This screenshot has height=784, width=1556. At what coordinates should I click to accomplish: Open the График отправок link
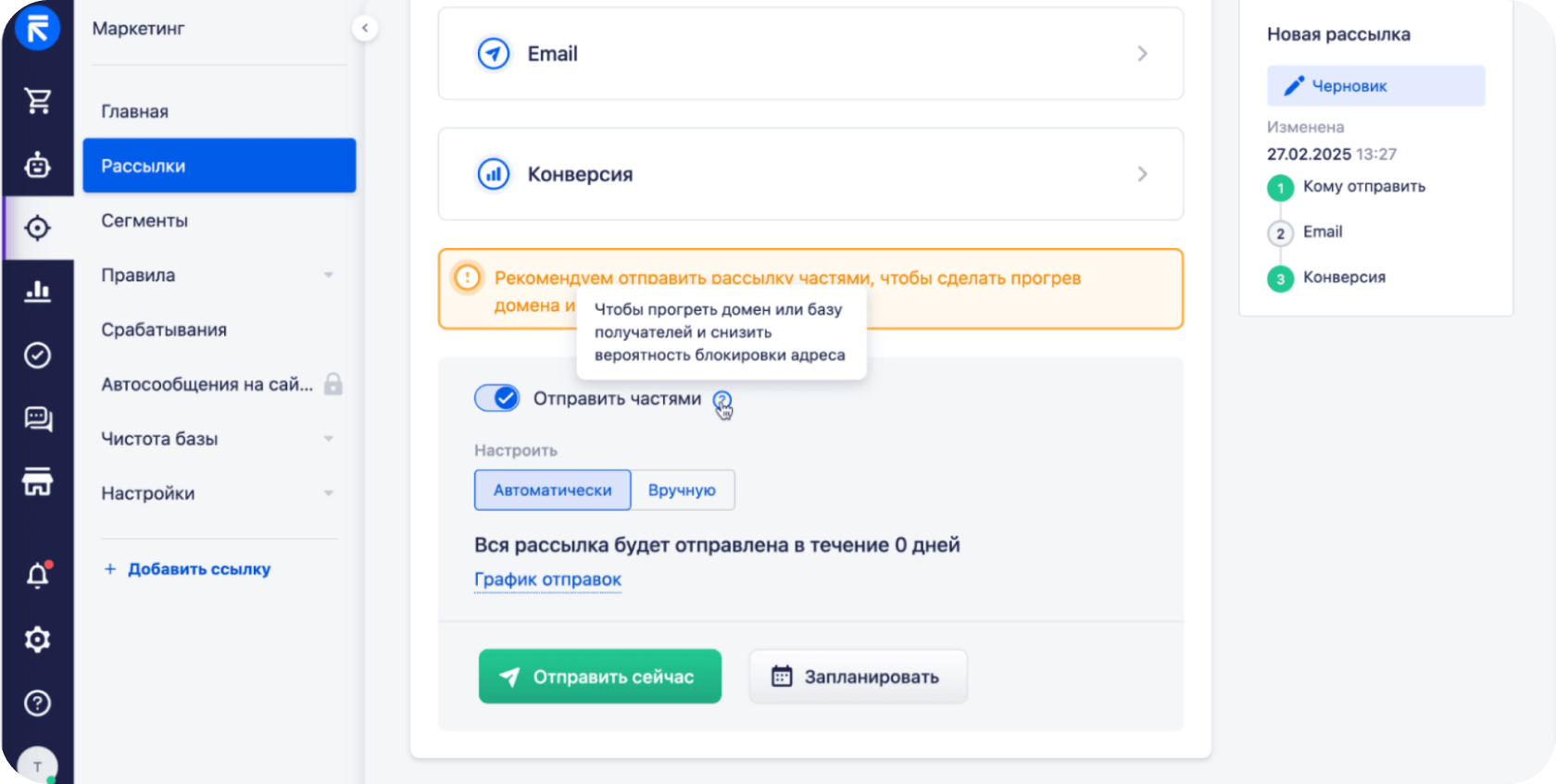click(x=547, y=579)
